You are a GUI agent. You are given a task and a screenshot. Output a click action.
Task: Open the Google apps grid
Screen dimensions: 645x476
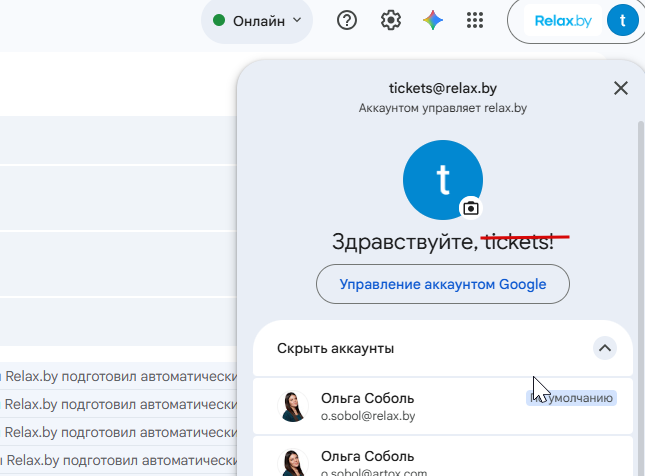pyautogui.click(x=475, y=20)
